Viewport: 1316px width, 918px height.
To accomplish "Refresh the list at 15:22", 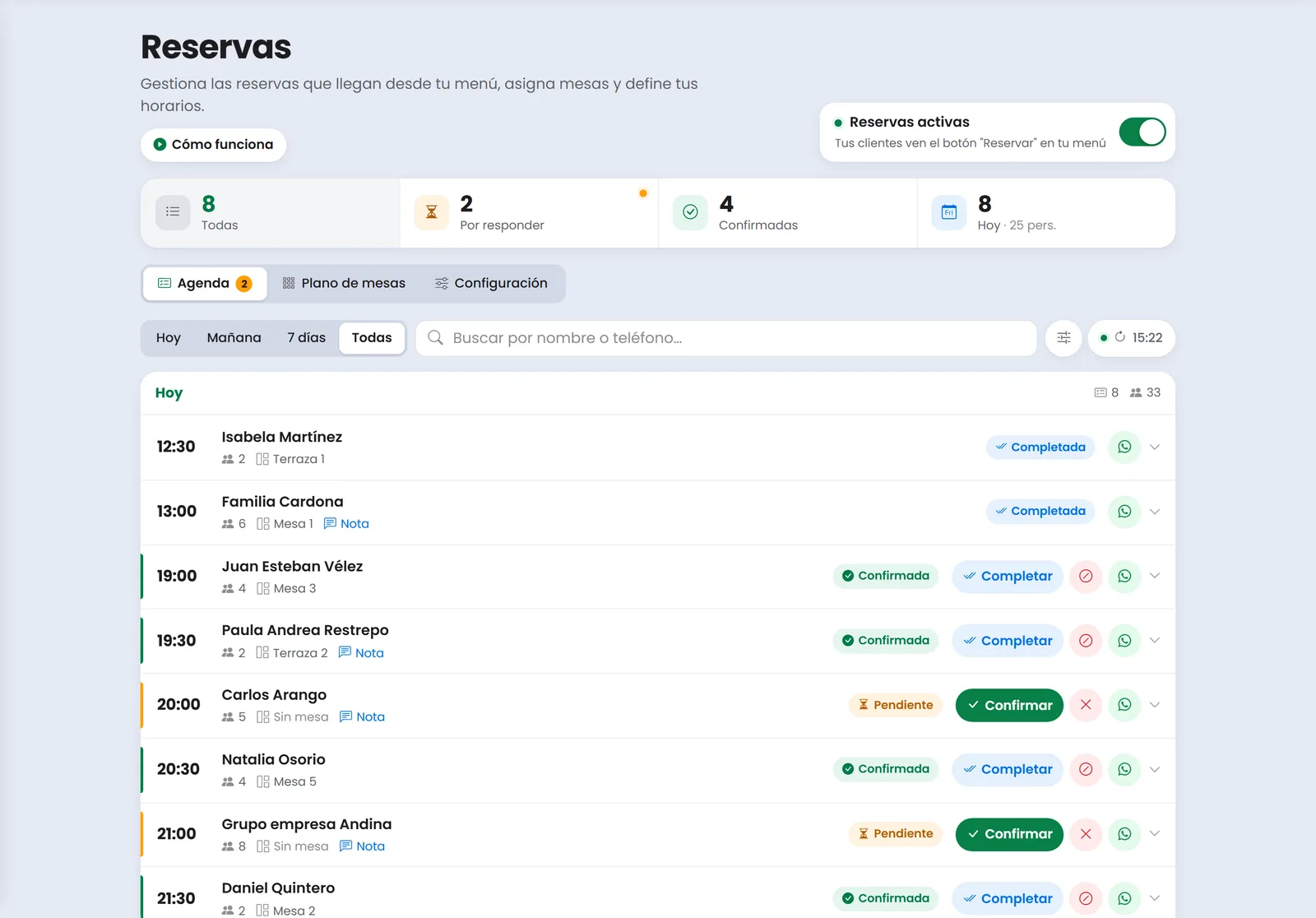I will point(1132,338).
